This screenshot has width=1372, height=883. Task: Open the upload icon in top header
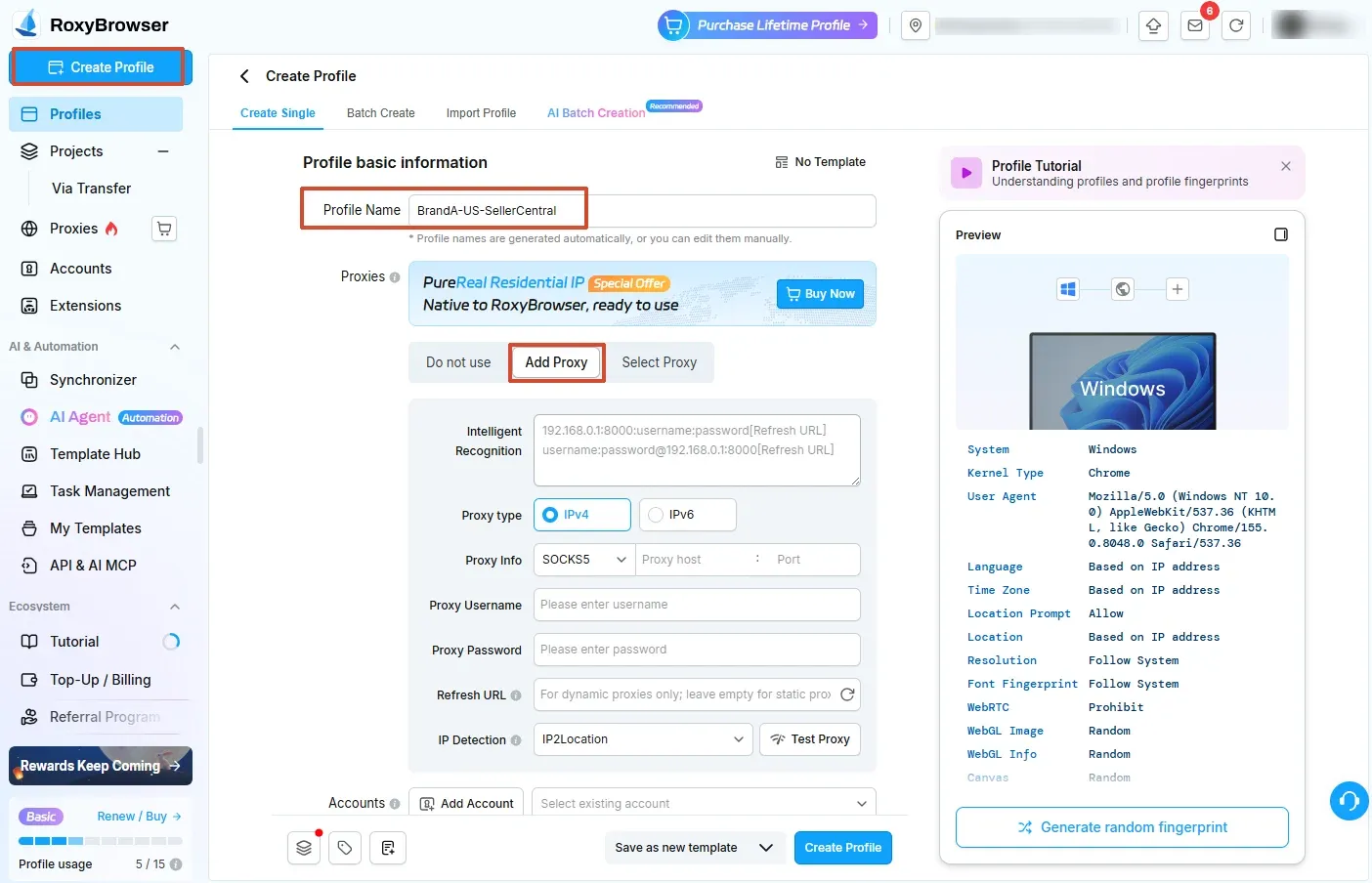click(1154, 25)
